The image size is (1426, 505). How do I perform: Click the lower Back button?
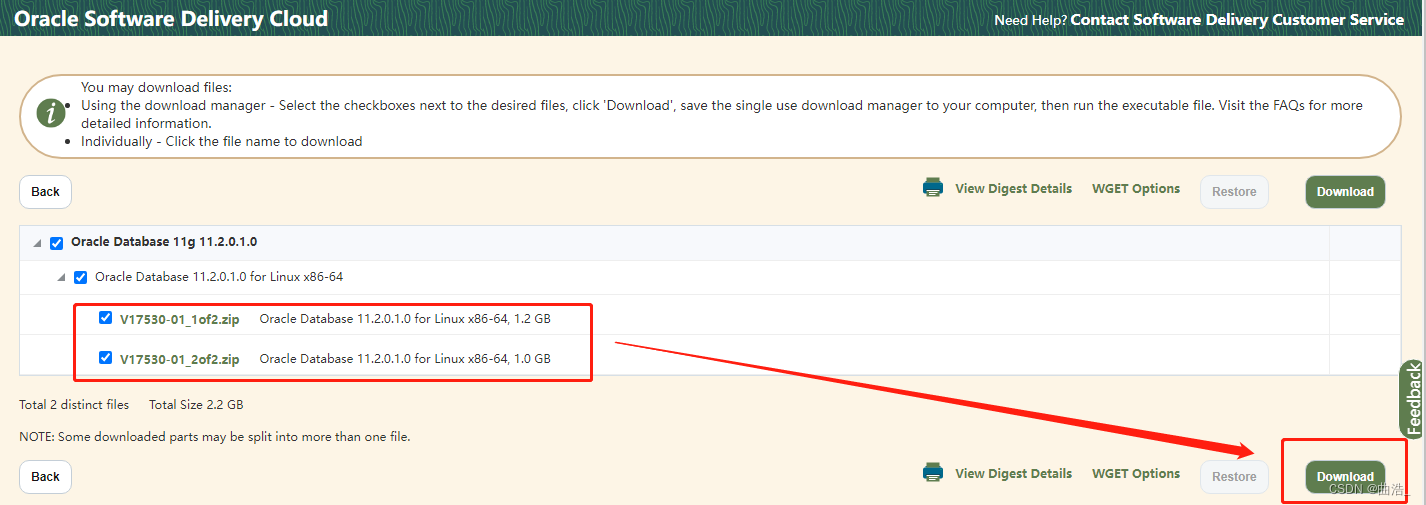pyautogui.click(x=45, y=477)
